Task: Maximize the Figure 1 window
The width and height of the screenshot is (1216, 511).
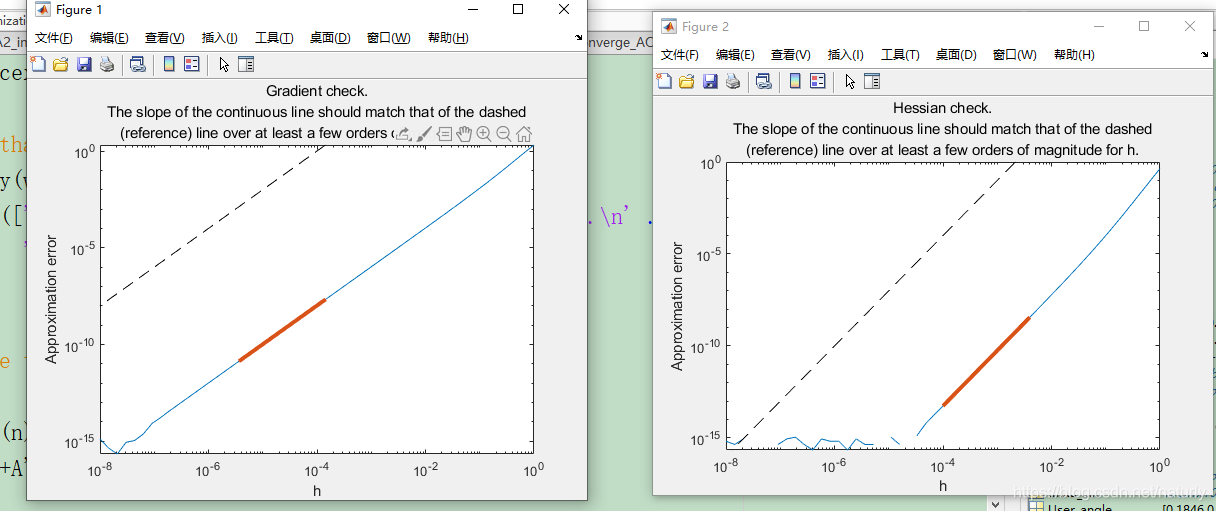Action: (x=517, y=10)
